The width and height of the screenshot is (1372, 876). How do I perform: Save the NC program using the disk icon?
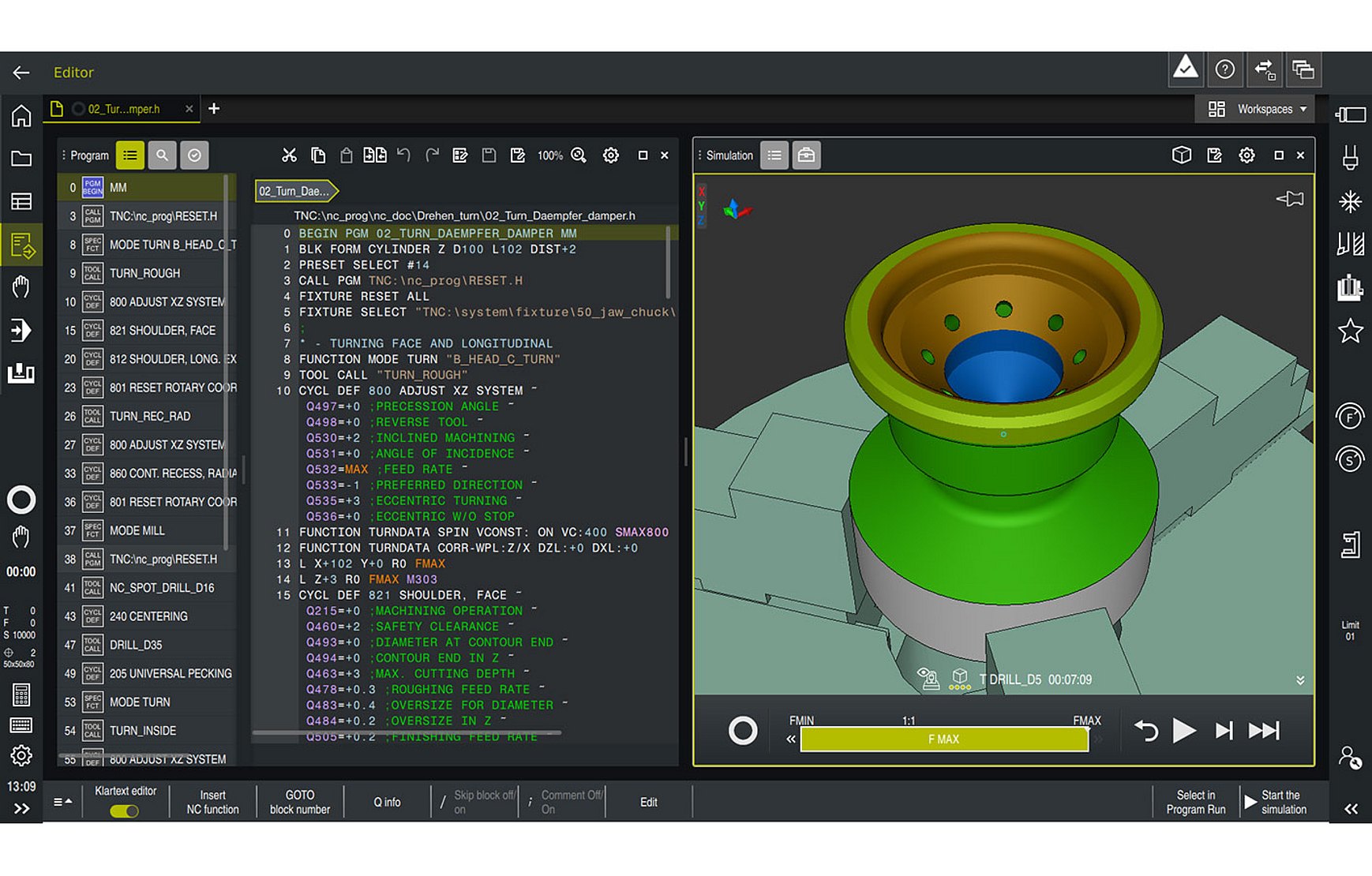coord(489,155)
